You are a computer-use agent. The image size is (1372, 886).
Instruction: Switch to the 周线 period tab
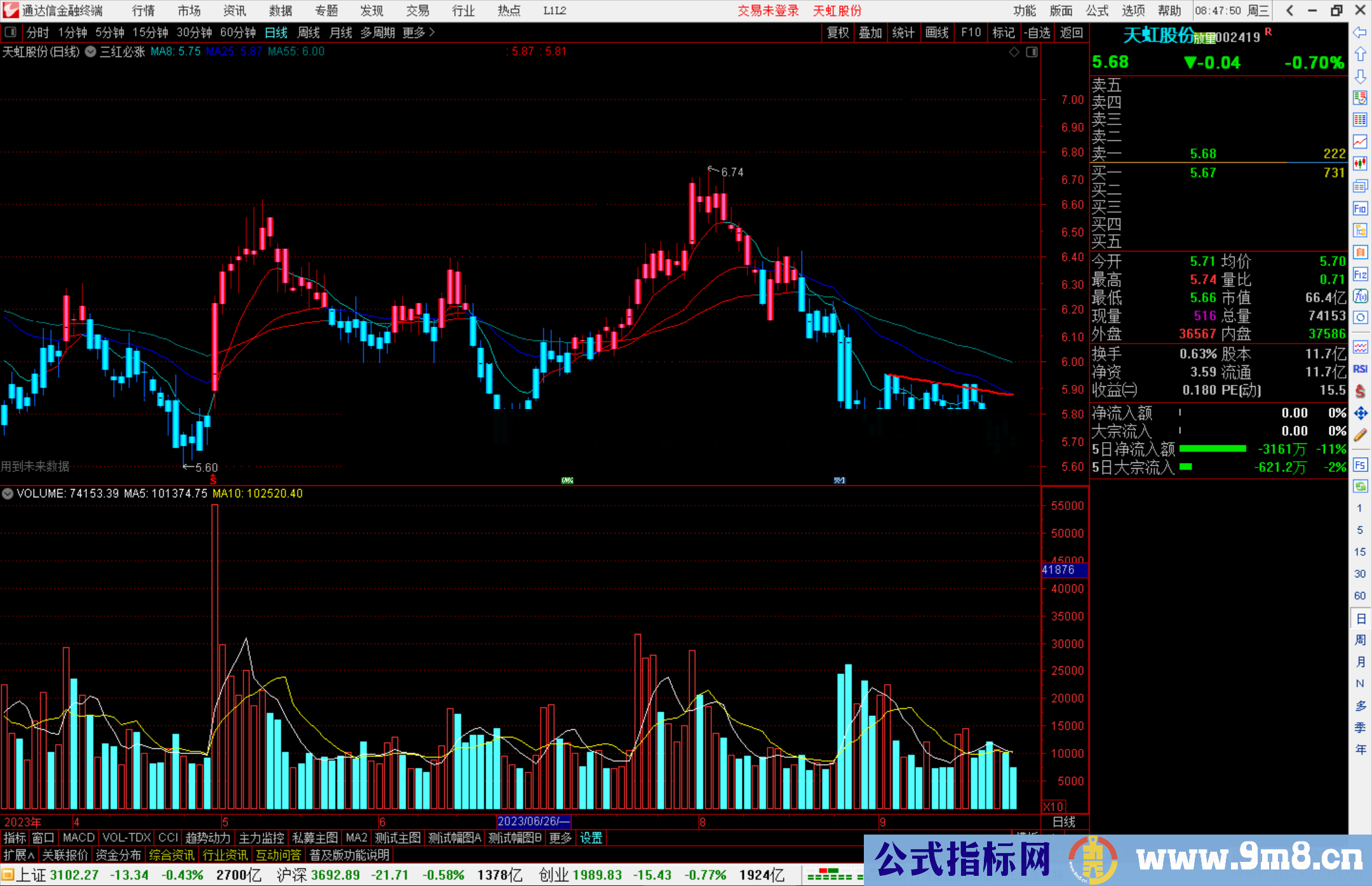pyautogui.click(x=309, y=32)
